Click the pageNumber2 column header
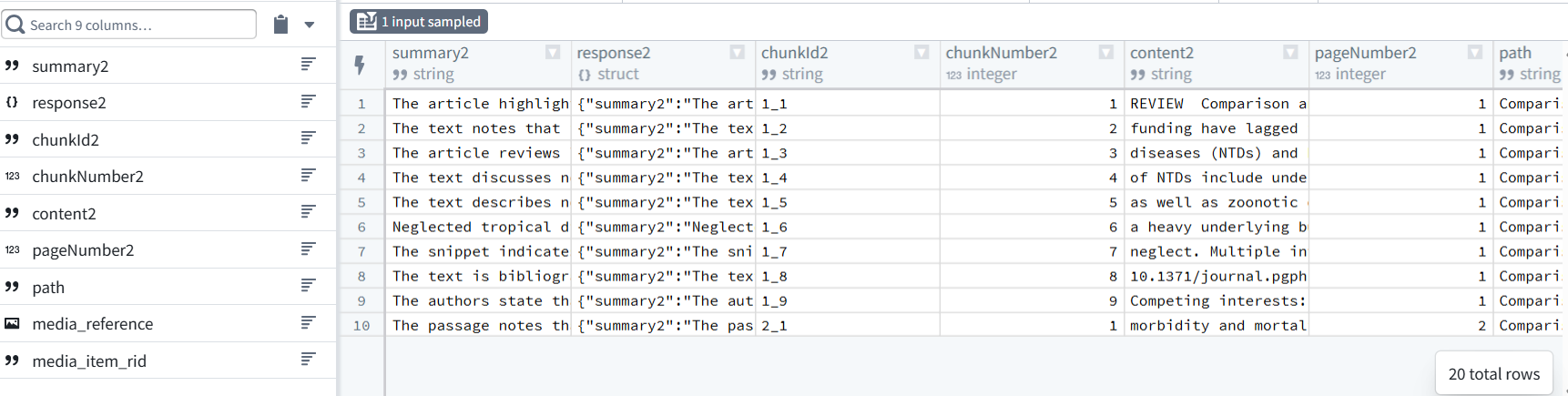The image size is (1568, 396). (1365, 53)
